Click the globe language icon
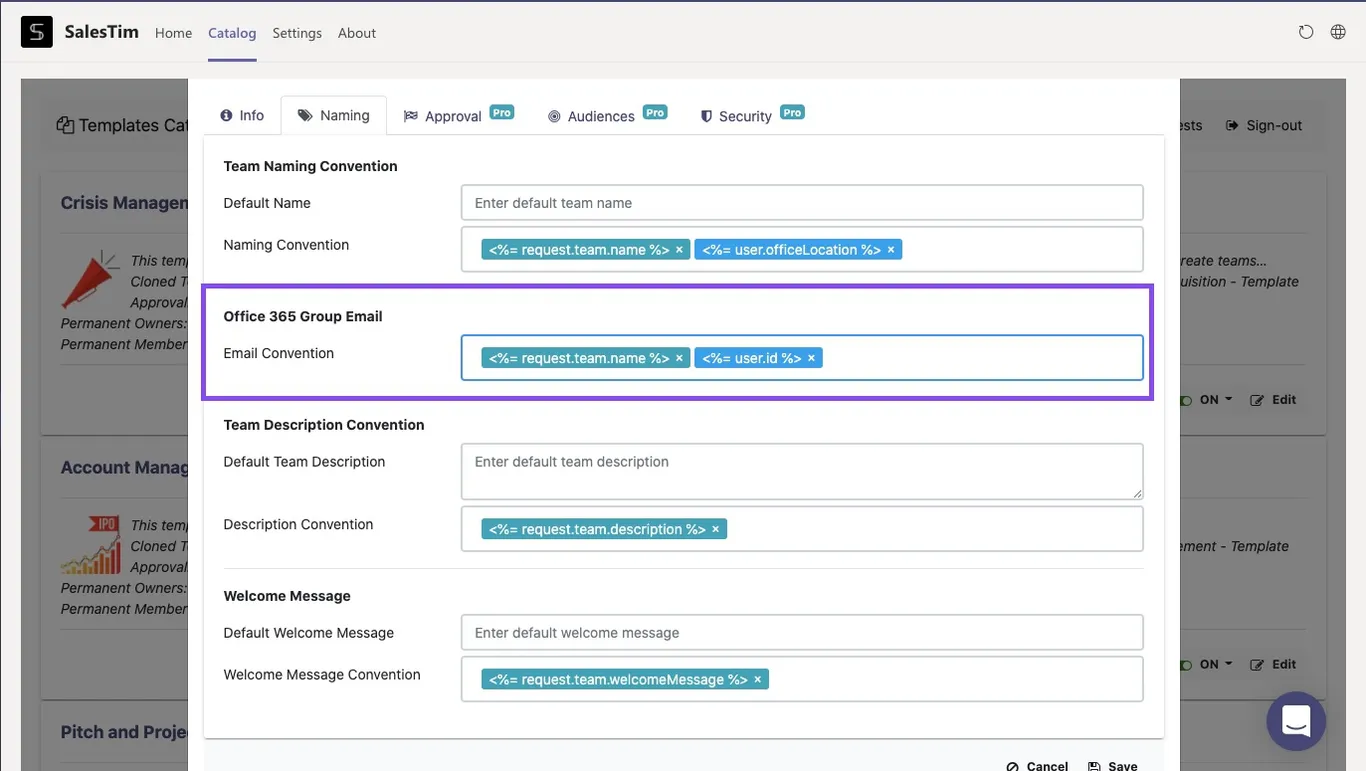The width and height of the screenshot is (1366, 771). click(x=1338, y=32)
